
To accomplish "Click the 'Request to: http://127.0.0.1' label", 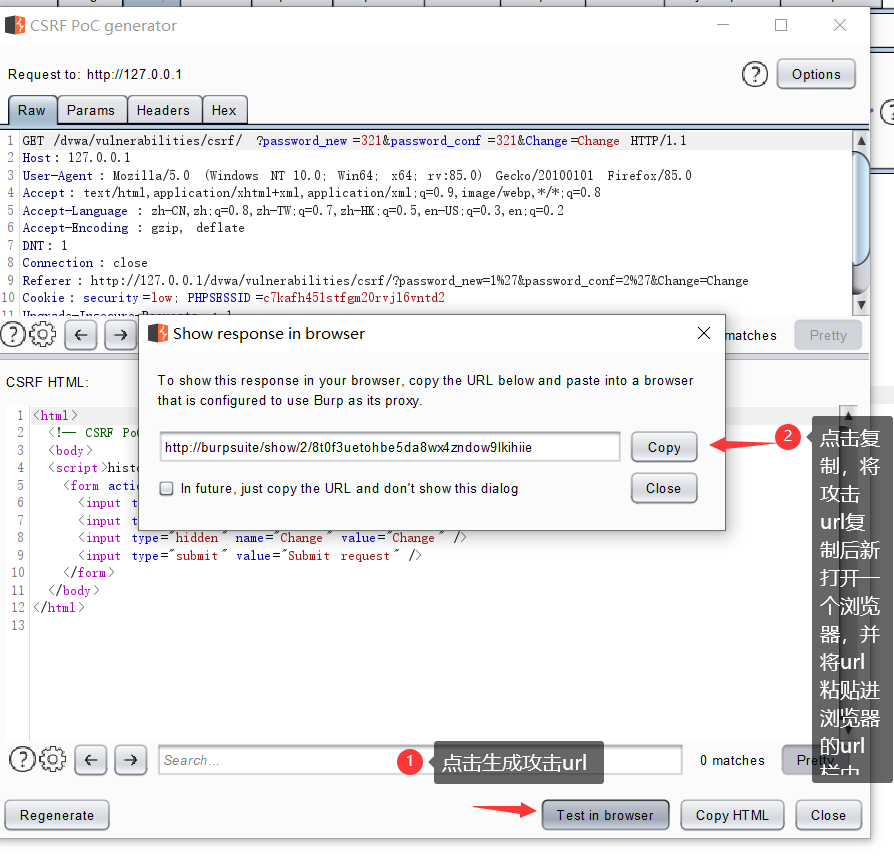I will point(95,74).
